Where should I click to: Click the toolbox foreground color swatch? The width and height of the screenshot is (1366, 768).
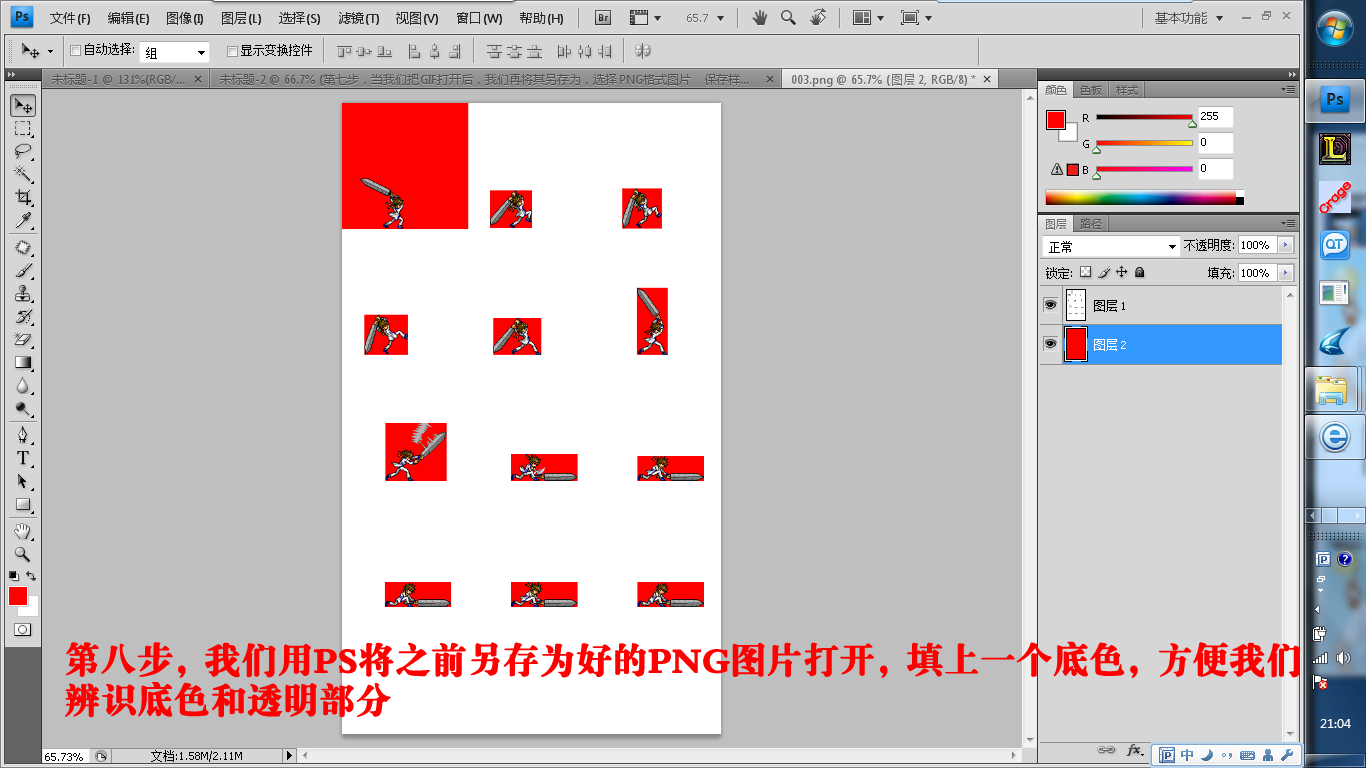18,596
